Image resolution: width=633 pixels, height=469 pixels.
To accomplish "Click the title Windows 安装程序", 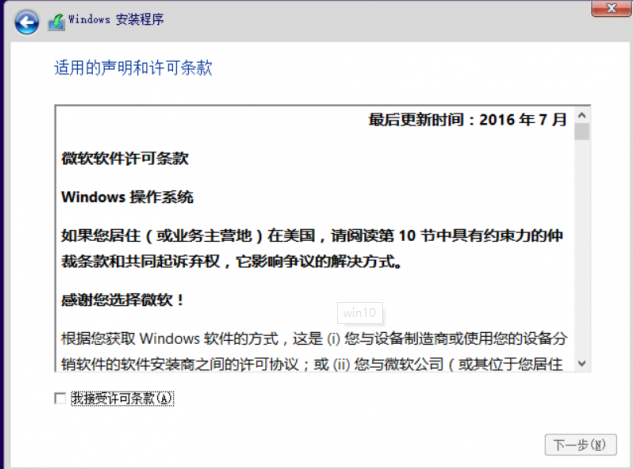I will (x=116, y=19).
